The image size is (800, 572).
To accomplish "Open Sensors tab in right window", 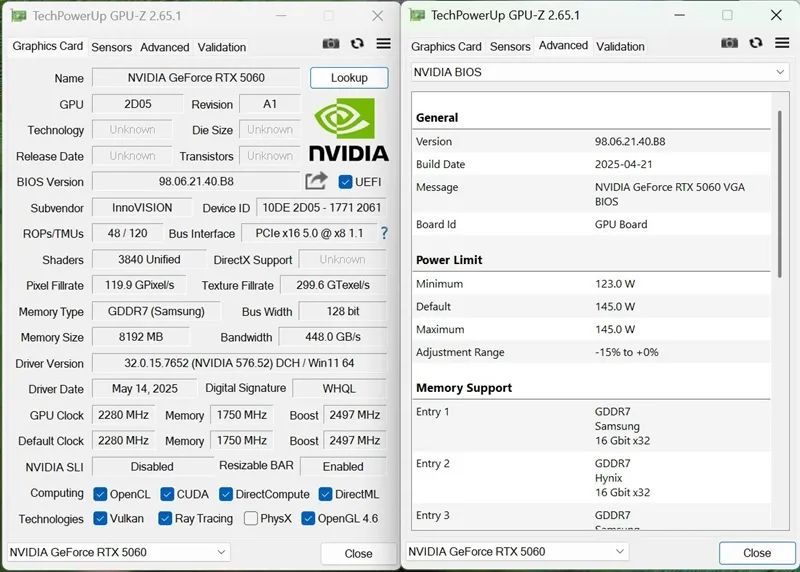I will point(510,46).
